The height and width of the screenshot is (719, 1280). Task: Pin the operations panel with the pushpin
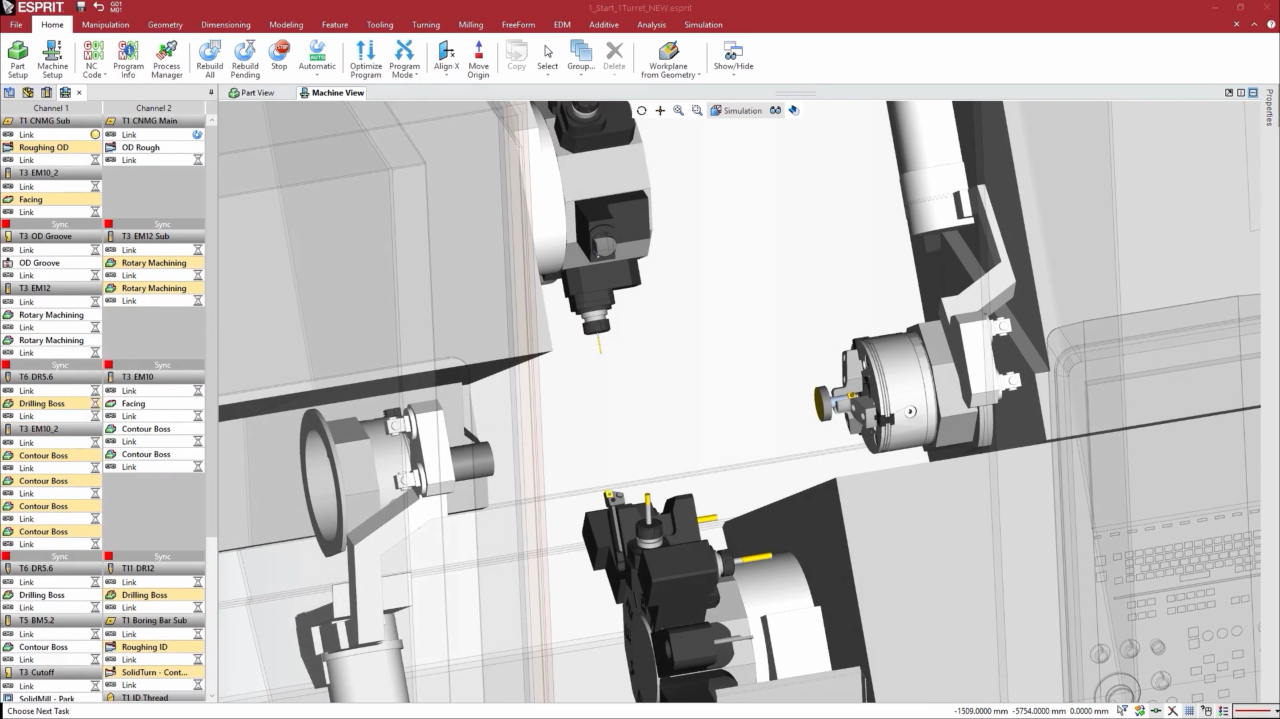pyautogui.click(x=211, y=92)
